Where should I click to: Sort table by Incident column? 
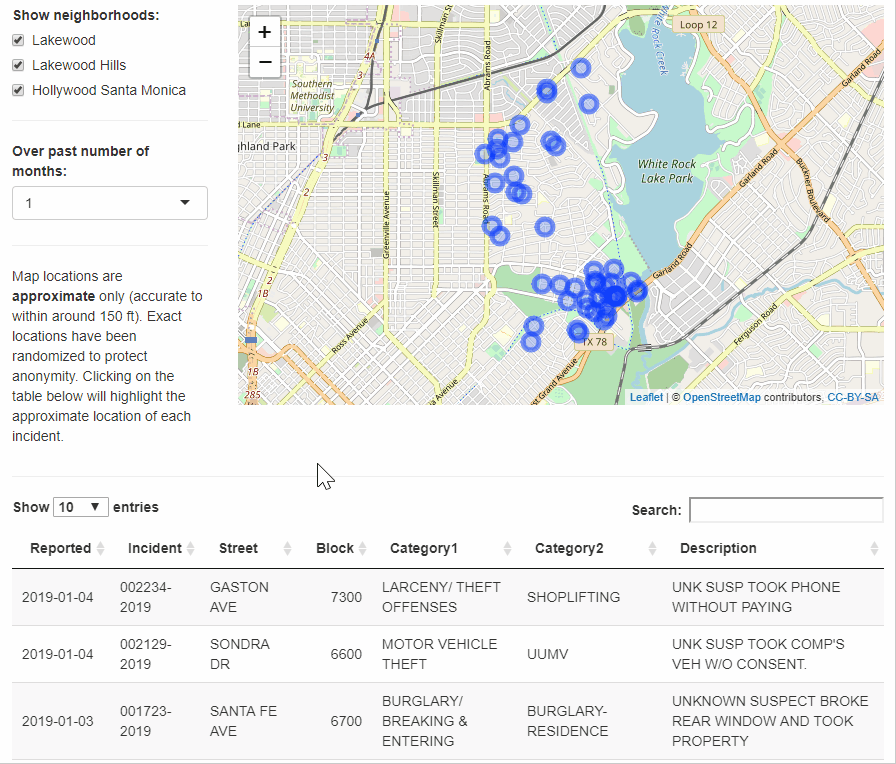coord(155,549)
